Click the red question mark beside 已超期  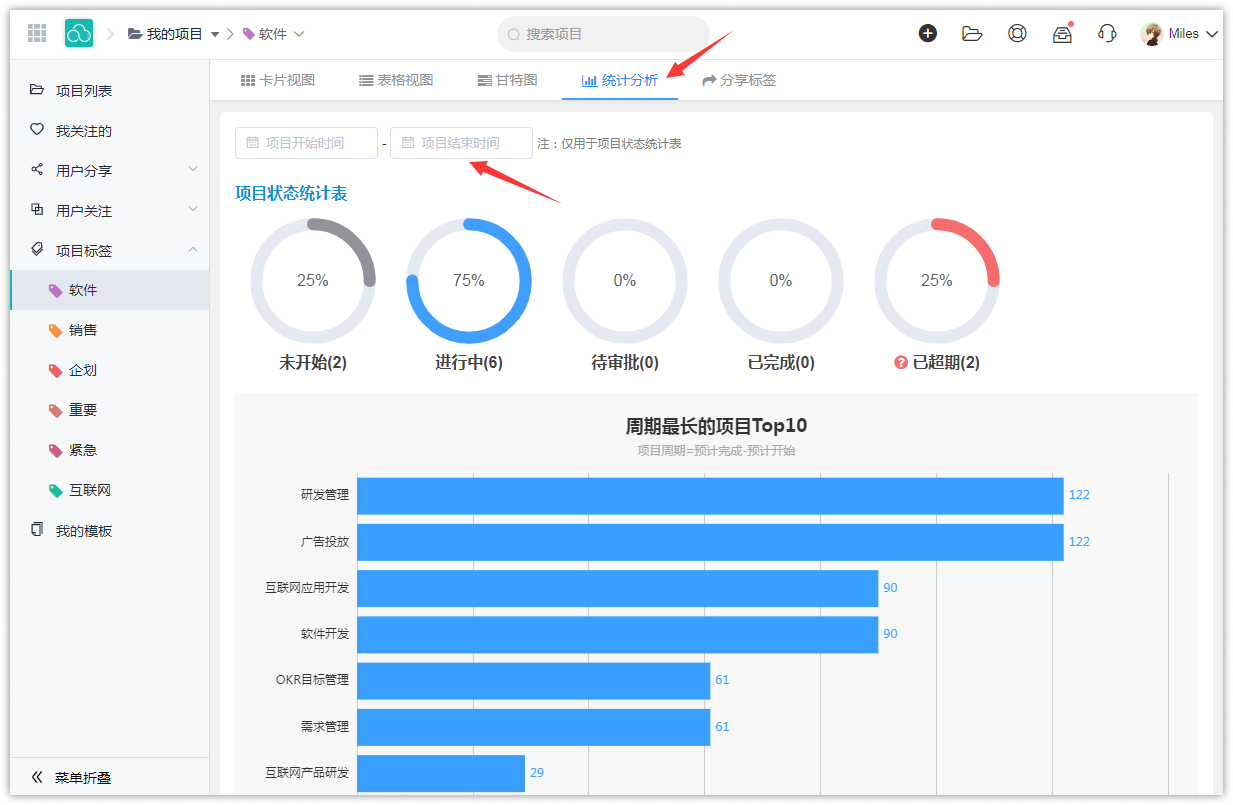[x=900, y=363]
